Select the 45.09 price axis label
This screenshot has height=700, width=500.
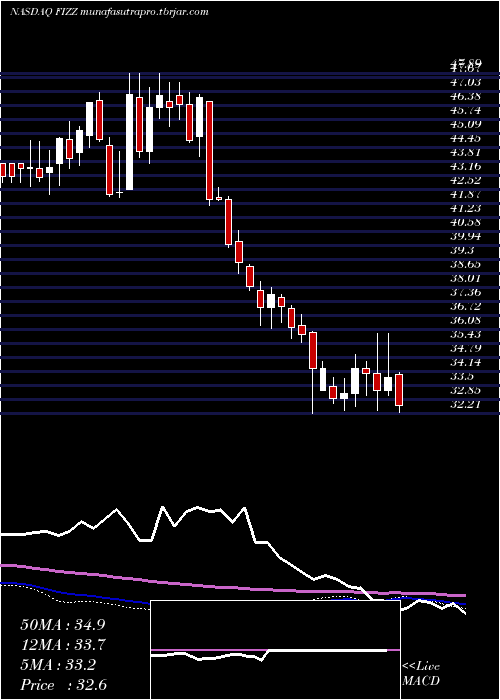coord(465,124)
